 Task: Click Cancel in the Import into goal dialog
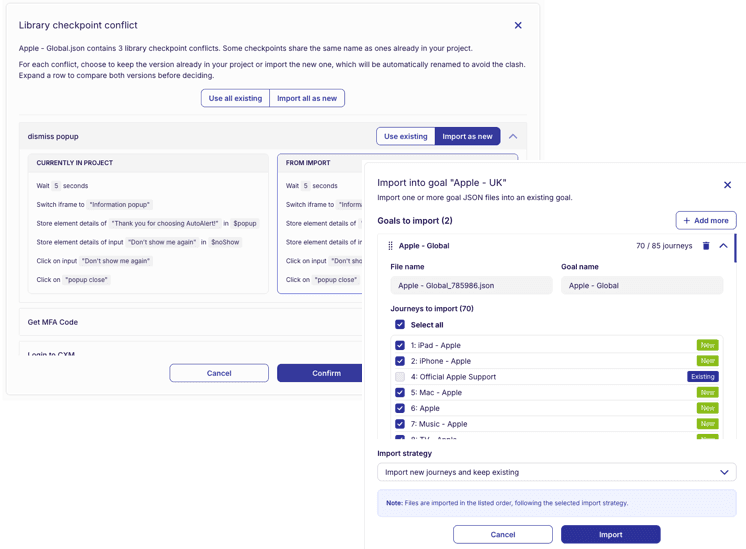(x=503, y=535)
